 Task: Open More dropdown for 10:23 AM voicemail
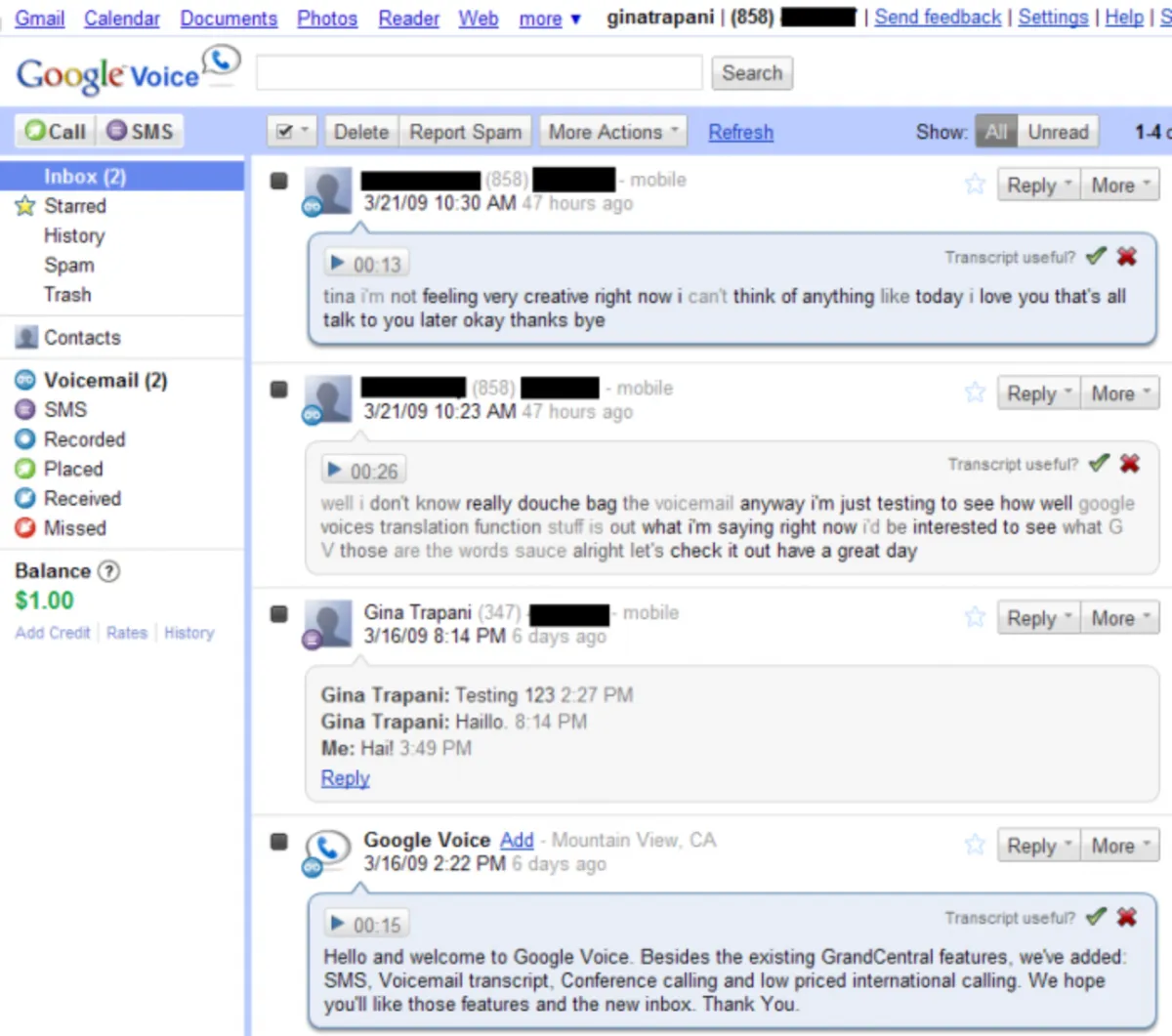(1119, 393)
